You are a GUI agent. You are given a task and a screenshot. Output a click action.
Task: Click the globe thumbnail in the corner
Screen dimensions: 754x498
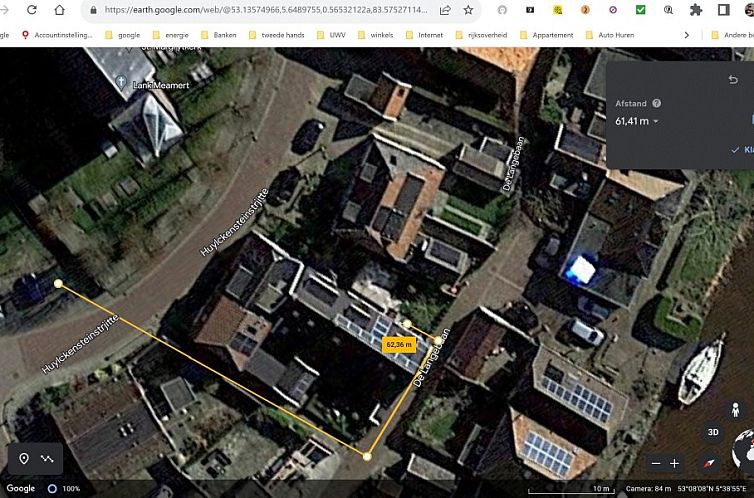743,449
